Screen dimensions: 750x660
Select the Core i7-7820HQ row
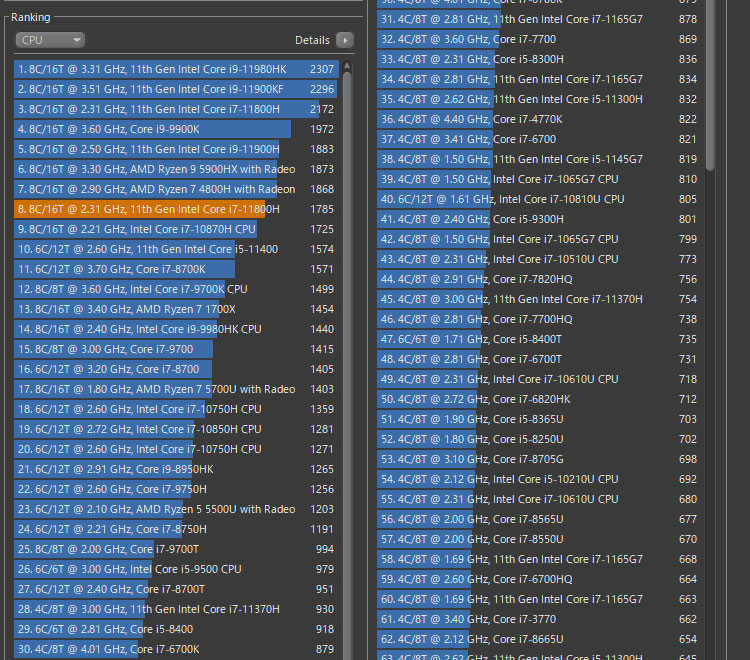pyautogui.click(x=540, y=280)
